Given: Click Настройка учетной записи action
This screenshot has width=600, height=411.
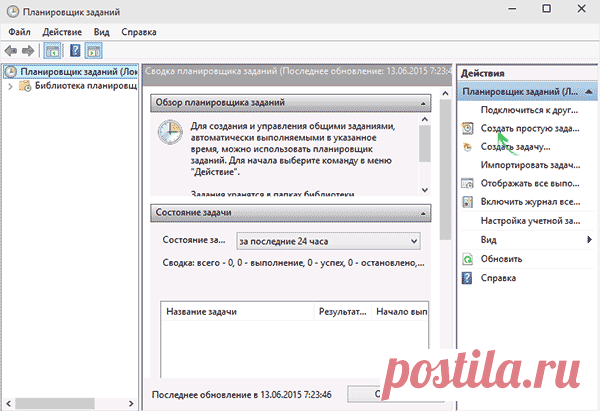Looking at the screenshot, I should 530,221.
